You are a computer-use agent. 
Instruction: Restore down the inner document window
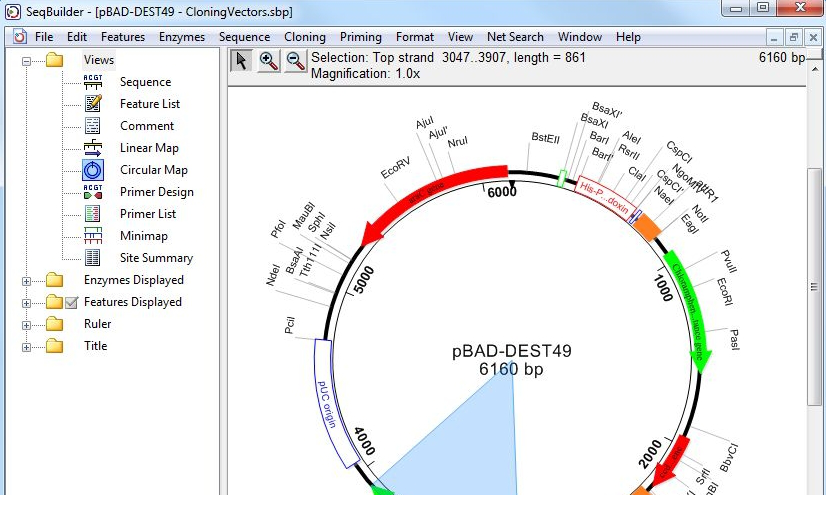pos(793,37)
